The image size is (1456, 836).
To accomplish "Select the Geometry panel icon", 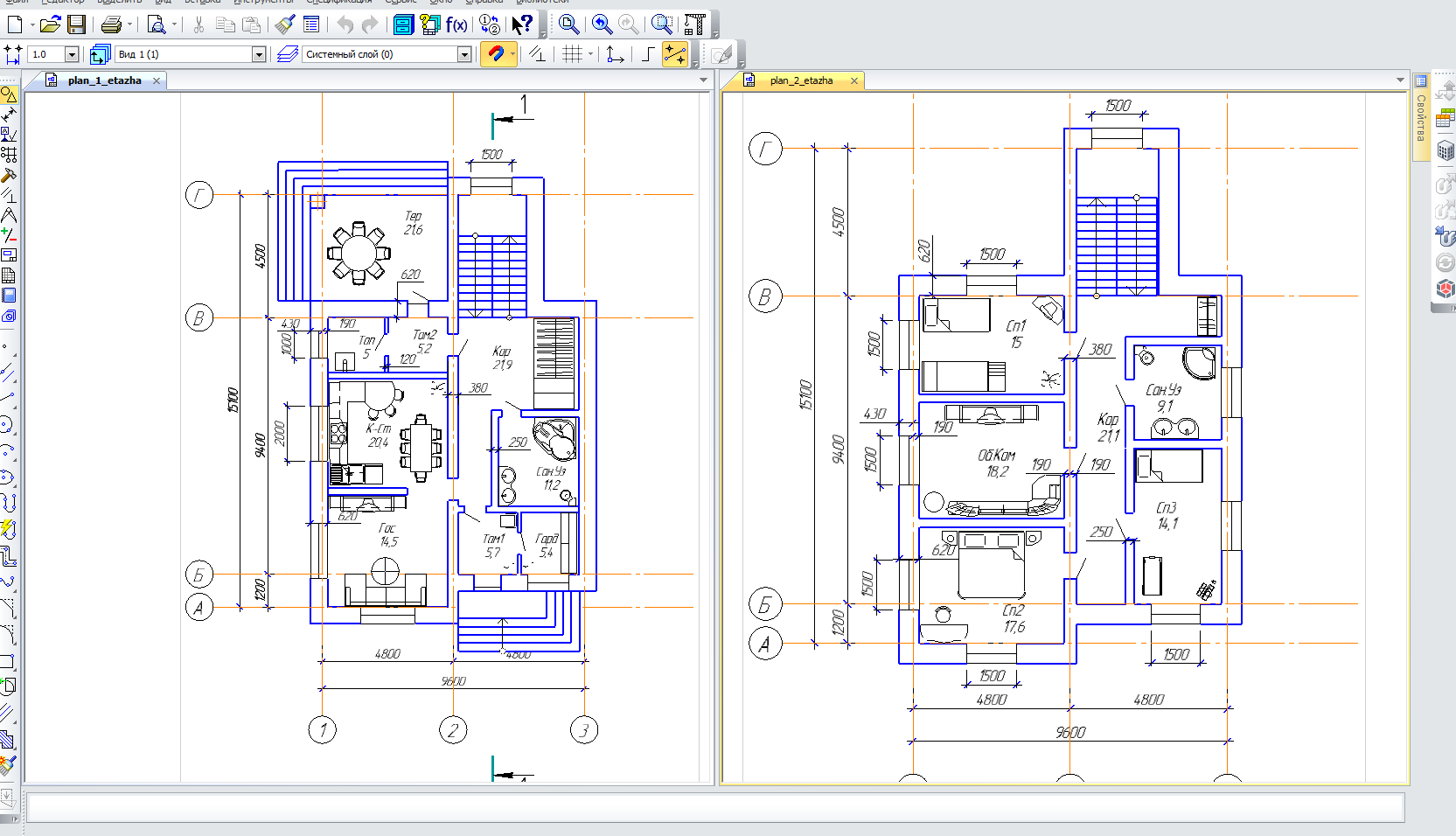I will click(9, 94).
